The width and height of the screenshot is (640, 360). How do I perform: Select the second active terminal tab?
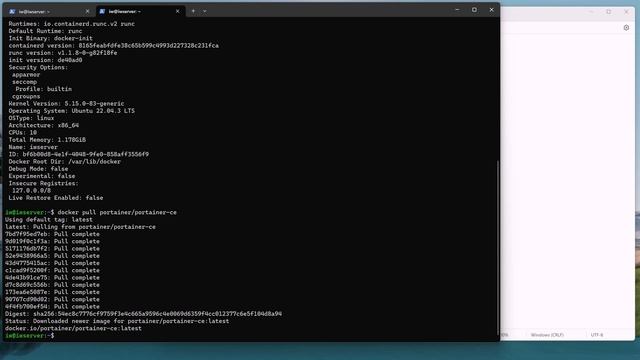coord(140,11)
